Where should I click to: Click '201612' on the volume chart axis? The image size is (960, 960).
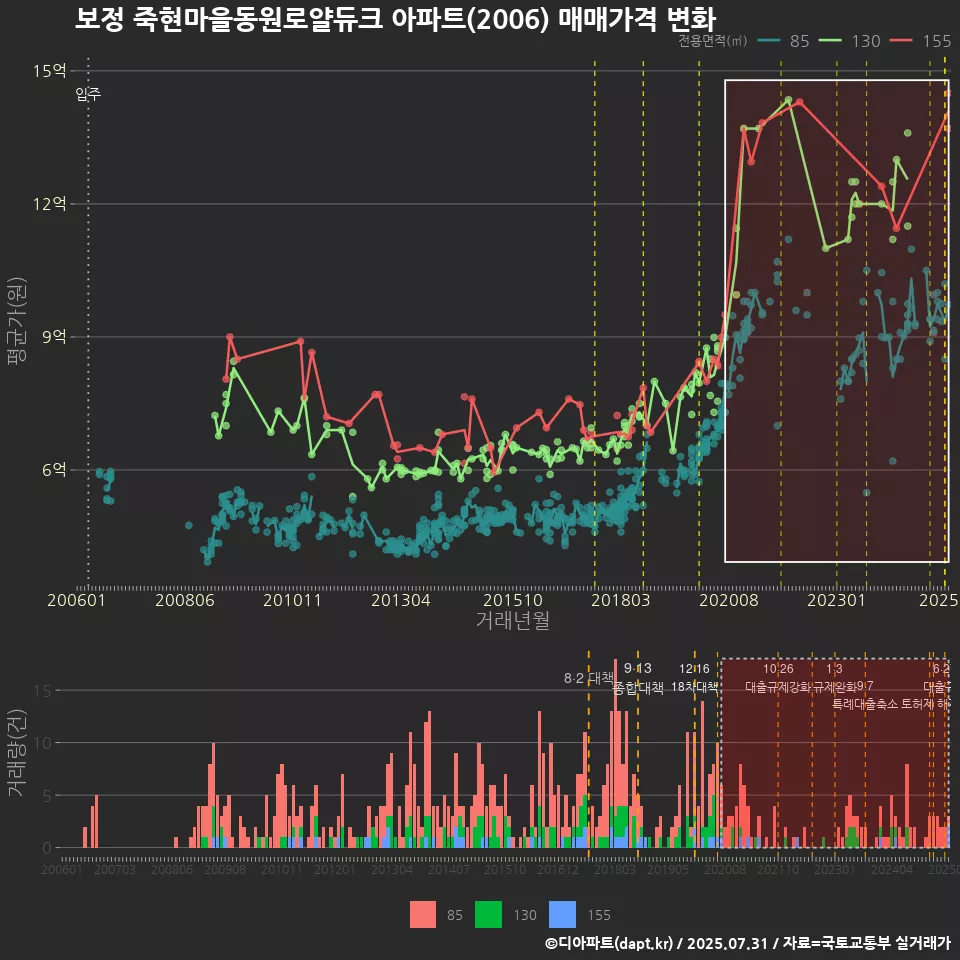[x=558, y=869]
